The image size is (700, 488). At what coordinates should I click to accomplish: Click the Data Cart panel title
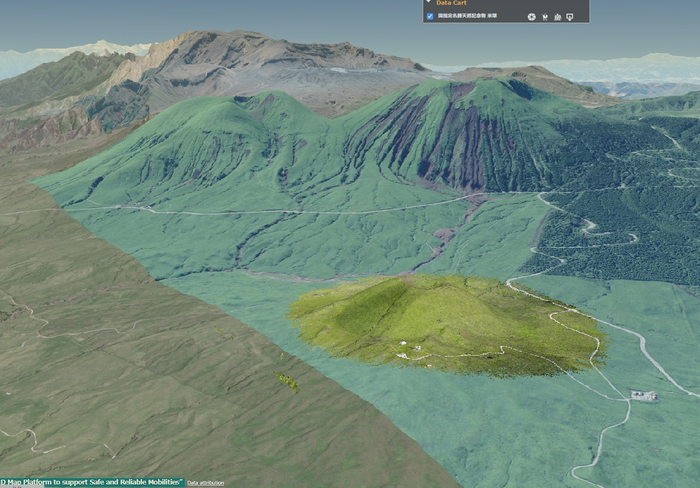453,3
